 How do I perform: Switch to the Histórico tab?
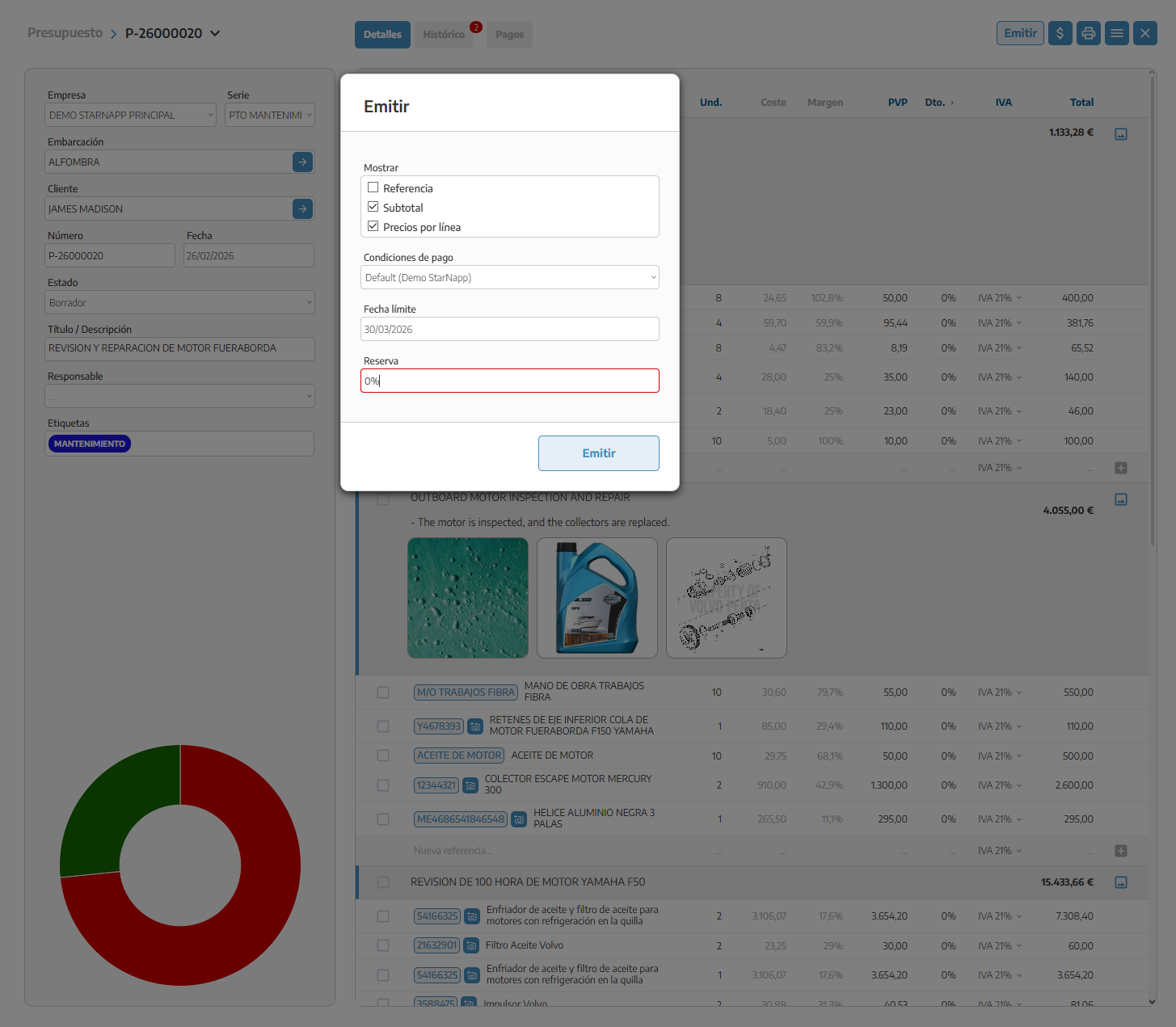pos(444,35)
